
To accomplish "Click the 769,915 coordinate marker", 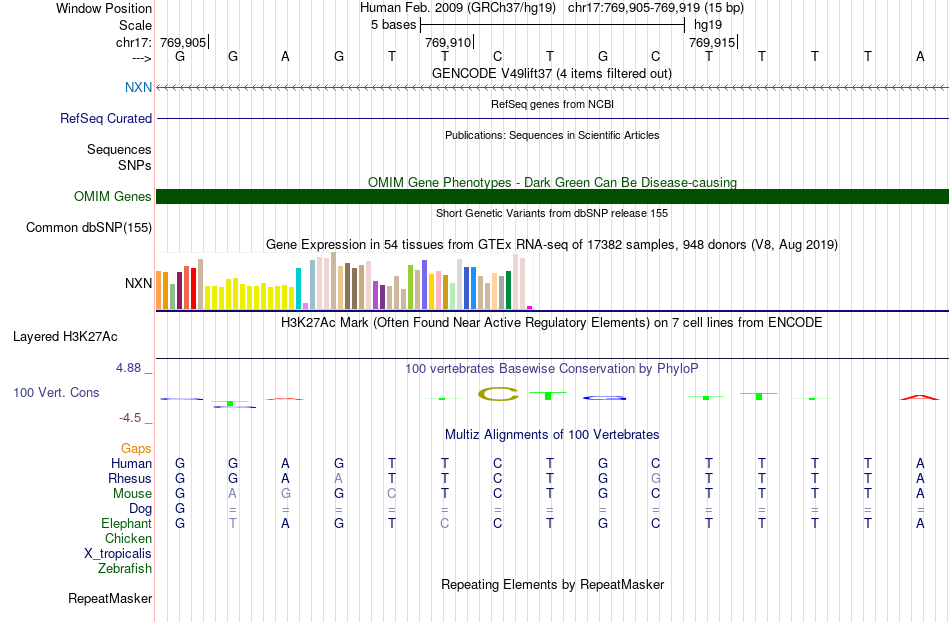I will coord(712,42).
